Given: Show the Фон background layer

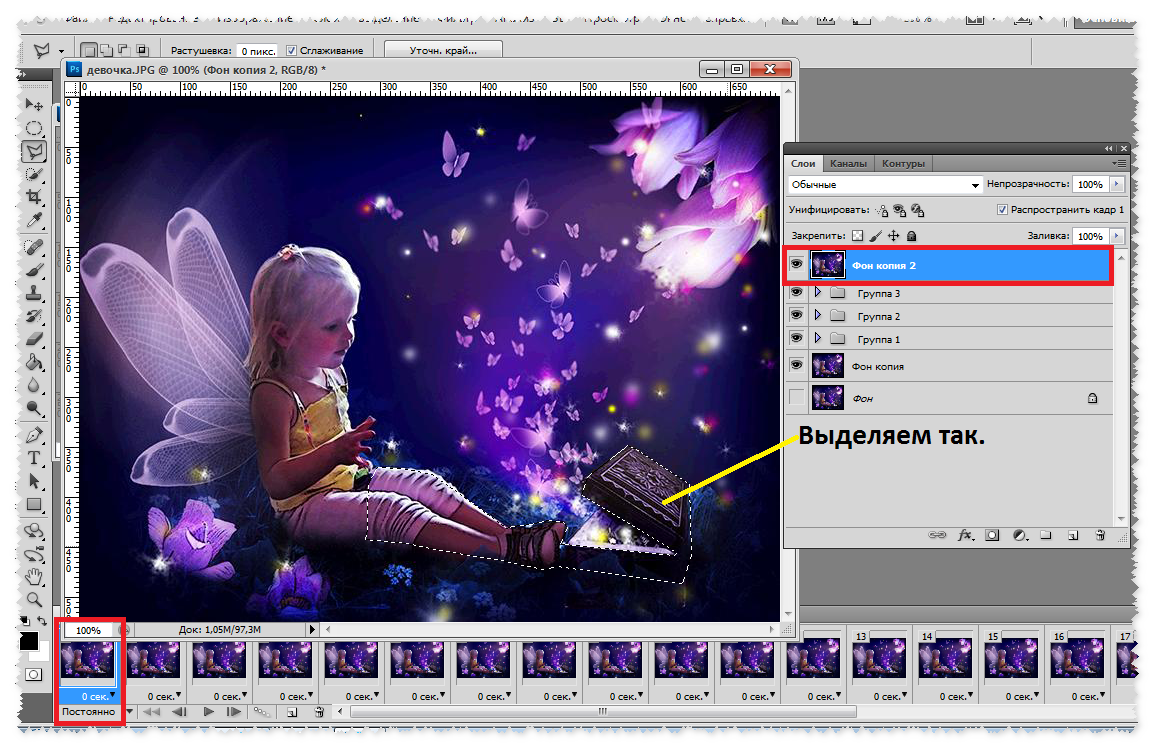Looking at the screenshot, I should coord(796,398).
